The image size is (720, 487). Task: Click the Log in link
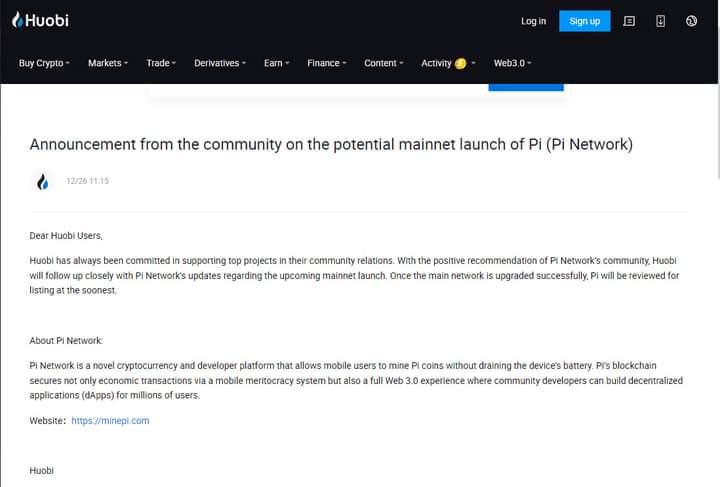tap(533, 21)
